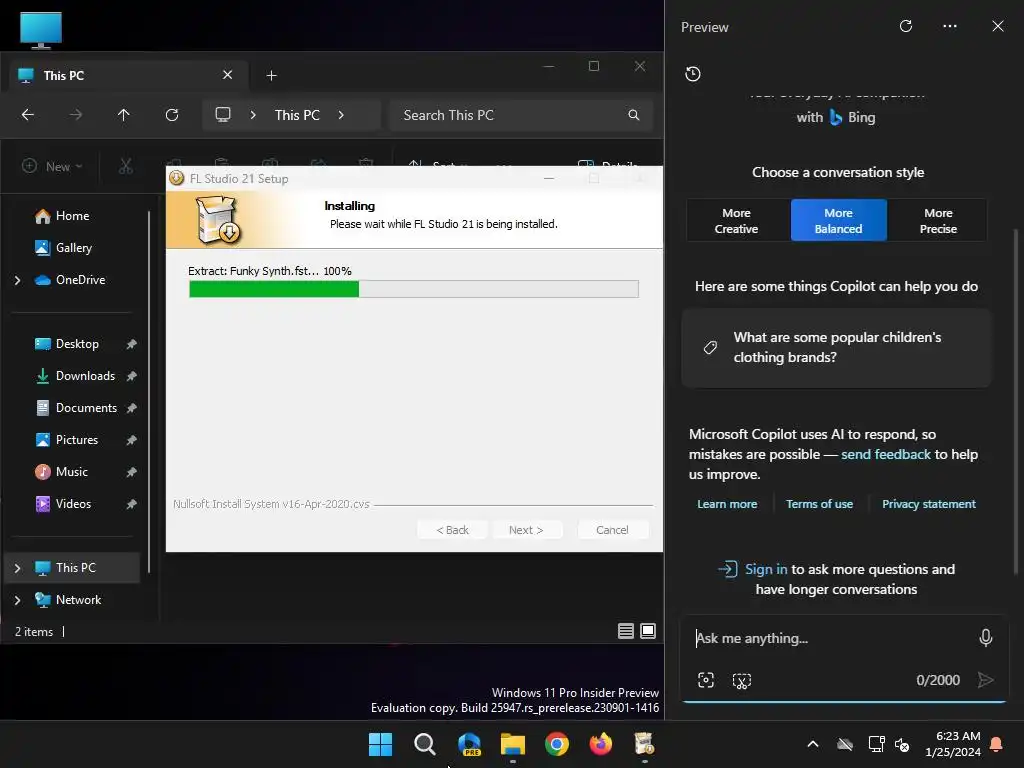1024x768 pixels.
Task: Click the This PC desktop icon
Action: coord(40,30)
